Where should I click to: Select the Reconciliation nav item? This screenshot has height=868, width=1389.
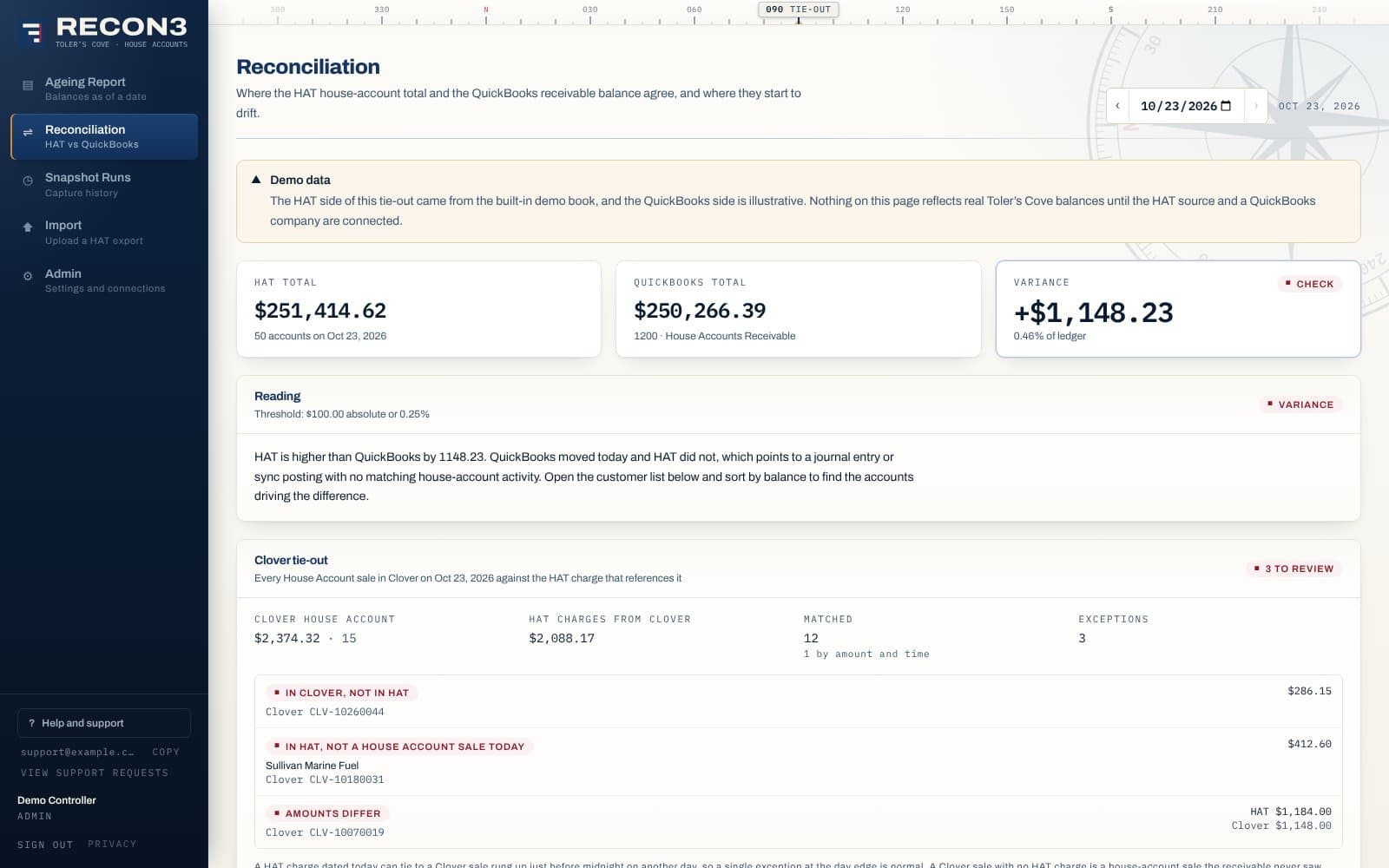pyautogui.click(x=104, y=136)
